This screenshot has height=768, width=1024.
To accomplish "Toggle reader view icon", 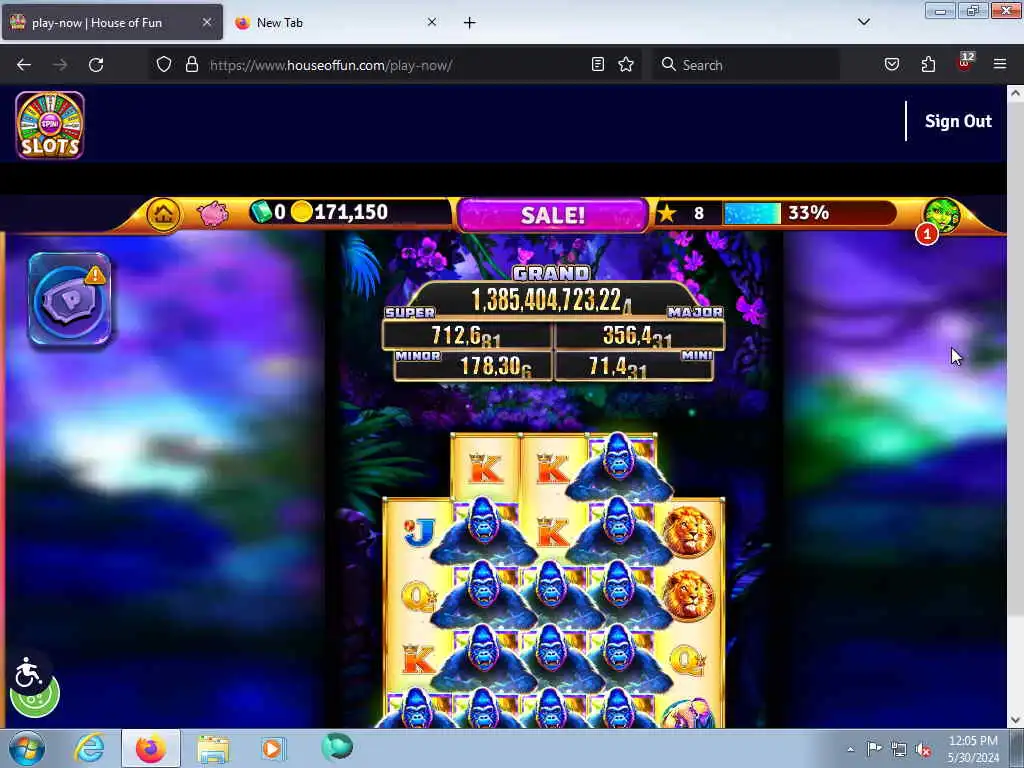I will pyautogui.click(x=598, y=65).
